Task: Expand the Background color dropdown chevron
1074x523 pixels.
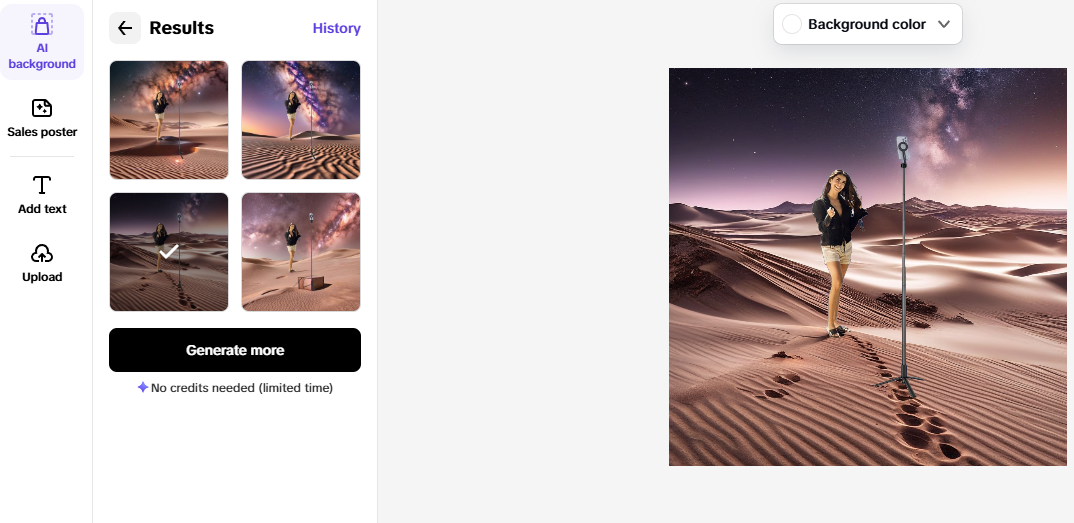Action: pyautogui.click(x=944, y=24)
